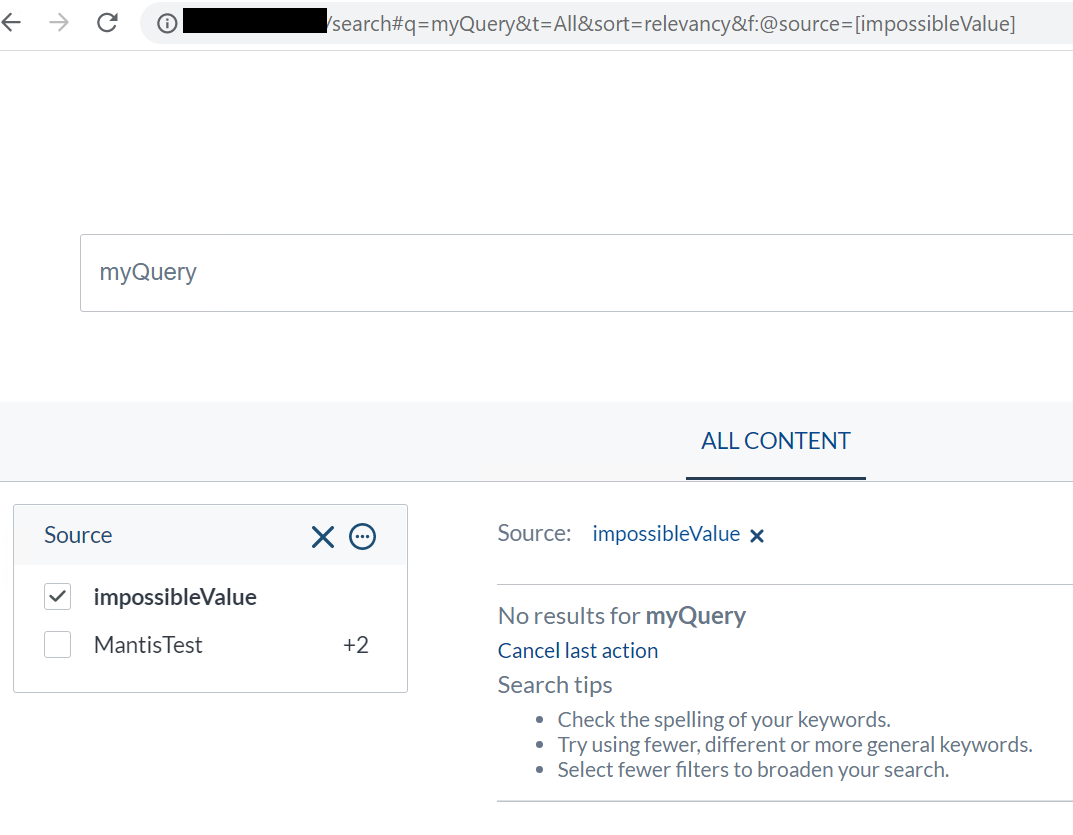1073x835 pixels.
Task: Click the impossibleValue breadcrumb link
Action: click(666, 534)
